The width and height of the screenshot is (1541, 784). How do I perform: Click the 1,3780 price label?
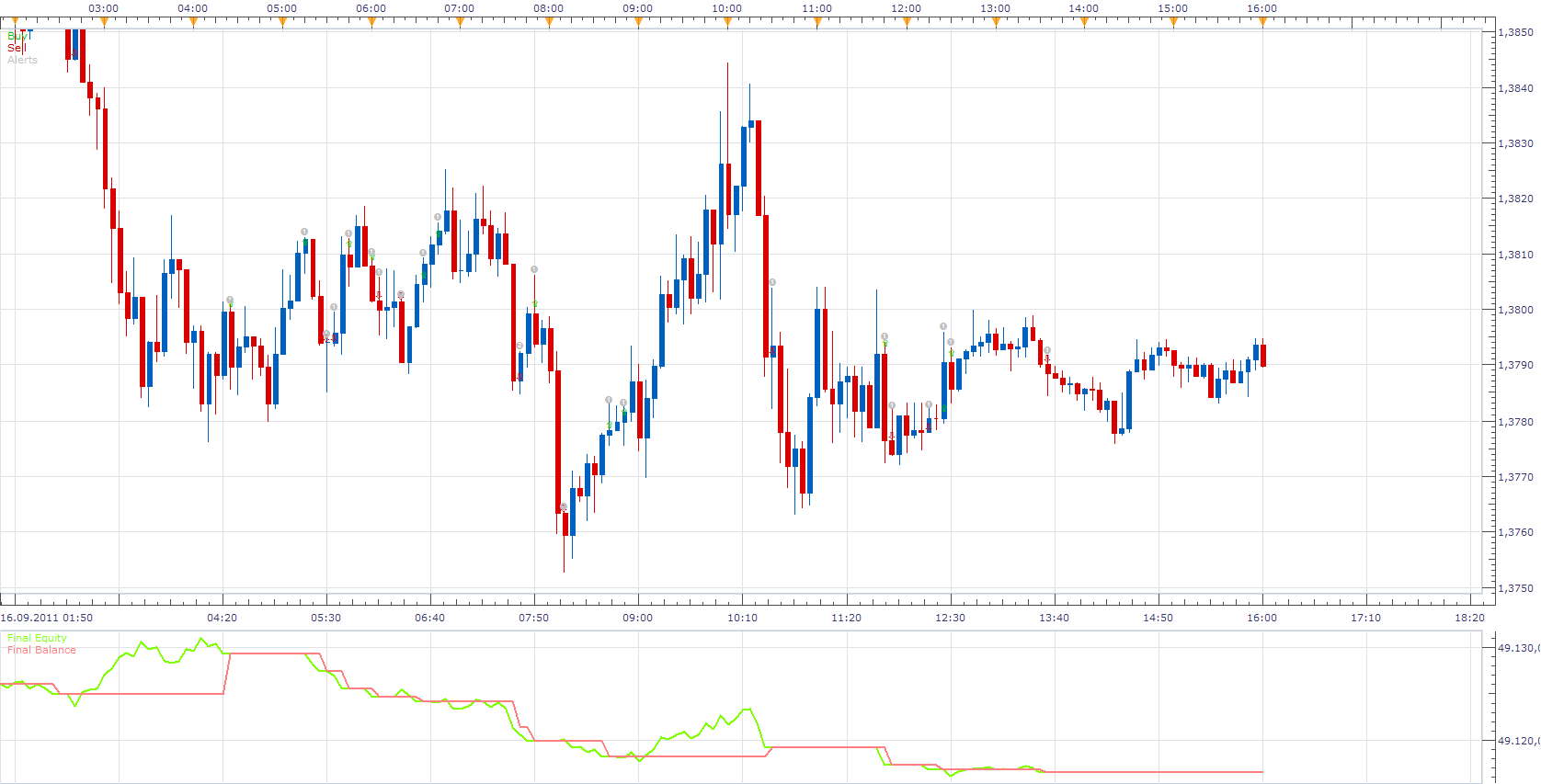click(1515, 422)
